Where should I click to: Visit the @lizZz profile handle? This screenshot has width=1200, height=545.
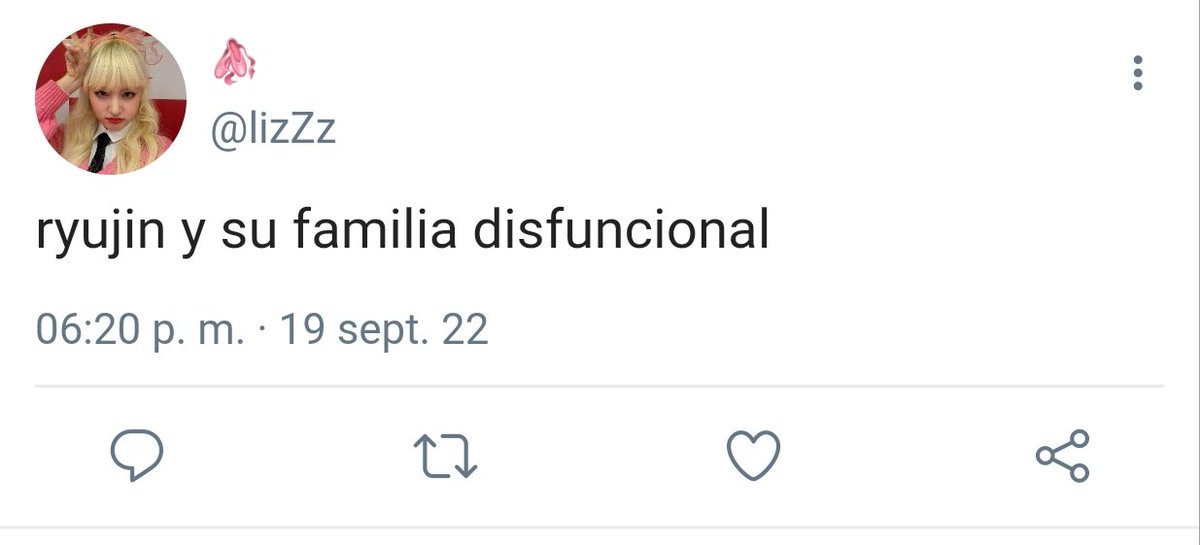pyautogui.click(x=273, y=129)
